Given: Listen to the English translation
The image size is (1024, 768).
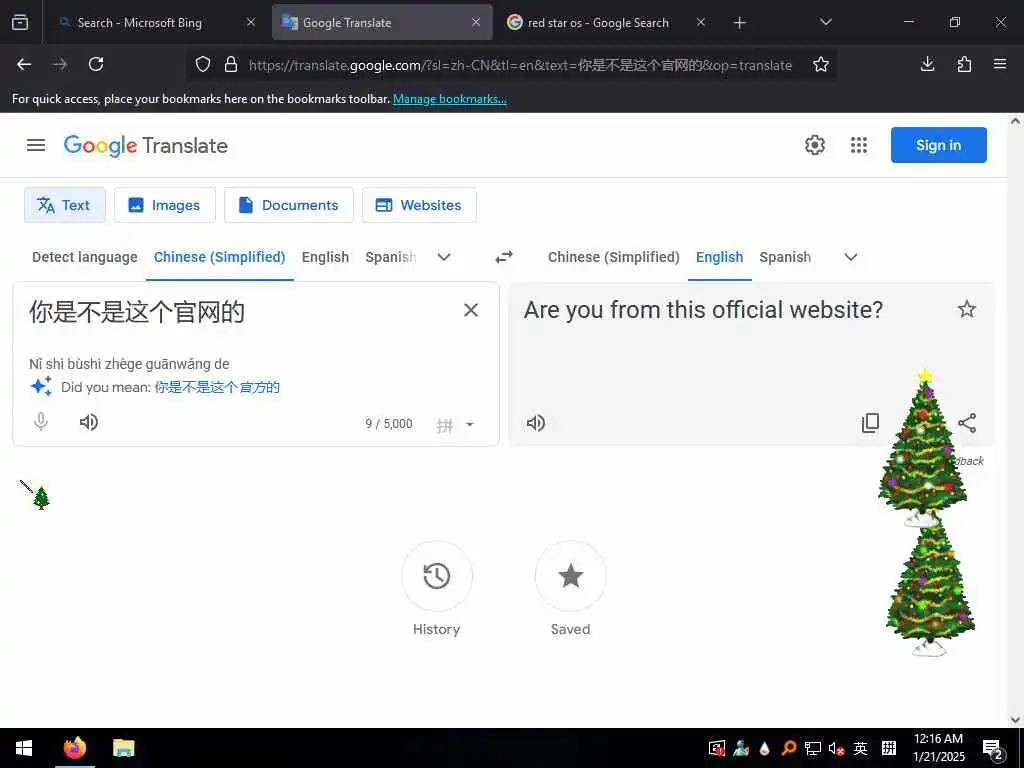Looking at the screenshot, I should pyautogui.click(x=536, y=423).
